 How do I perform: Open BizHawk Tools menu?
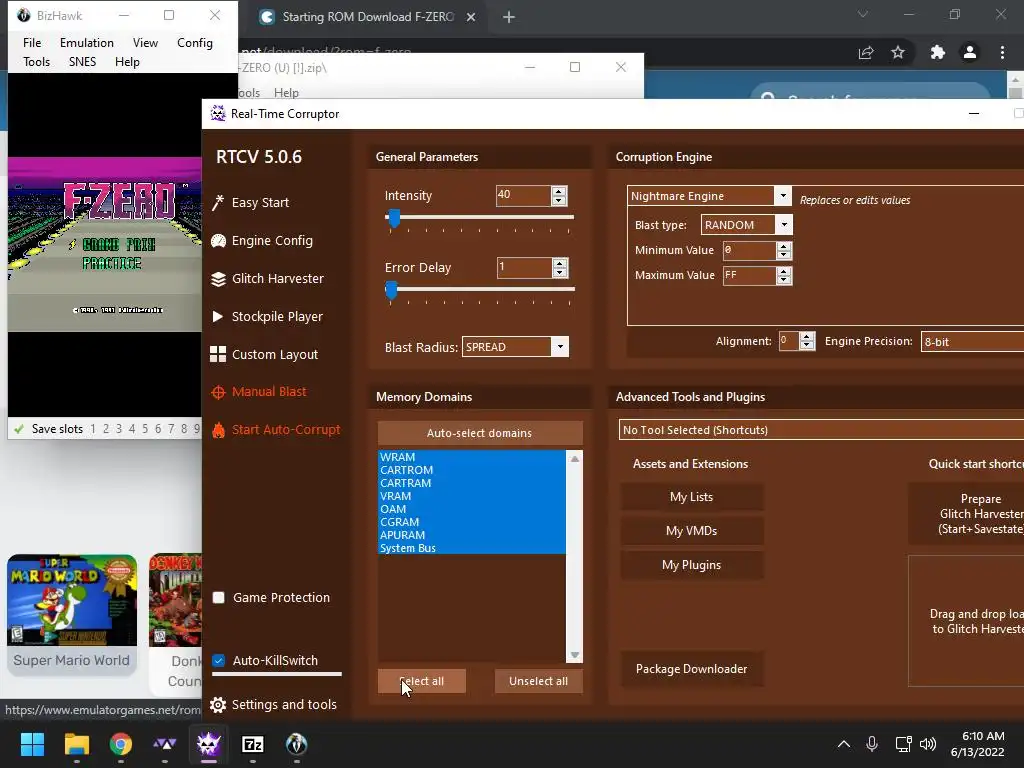click(x=37, y=61)
